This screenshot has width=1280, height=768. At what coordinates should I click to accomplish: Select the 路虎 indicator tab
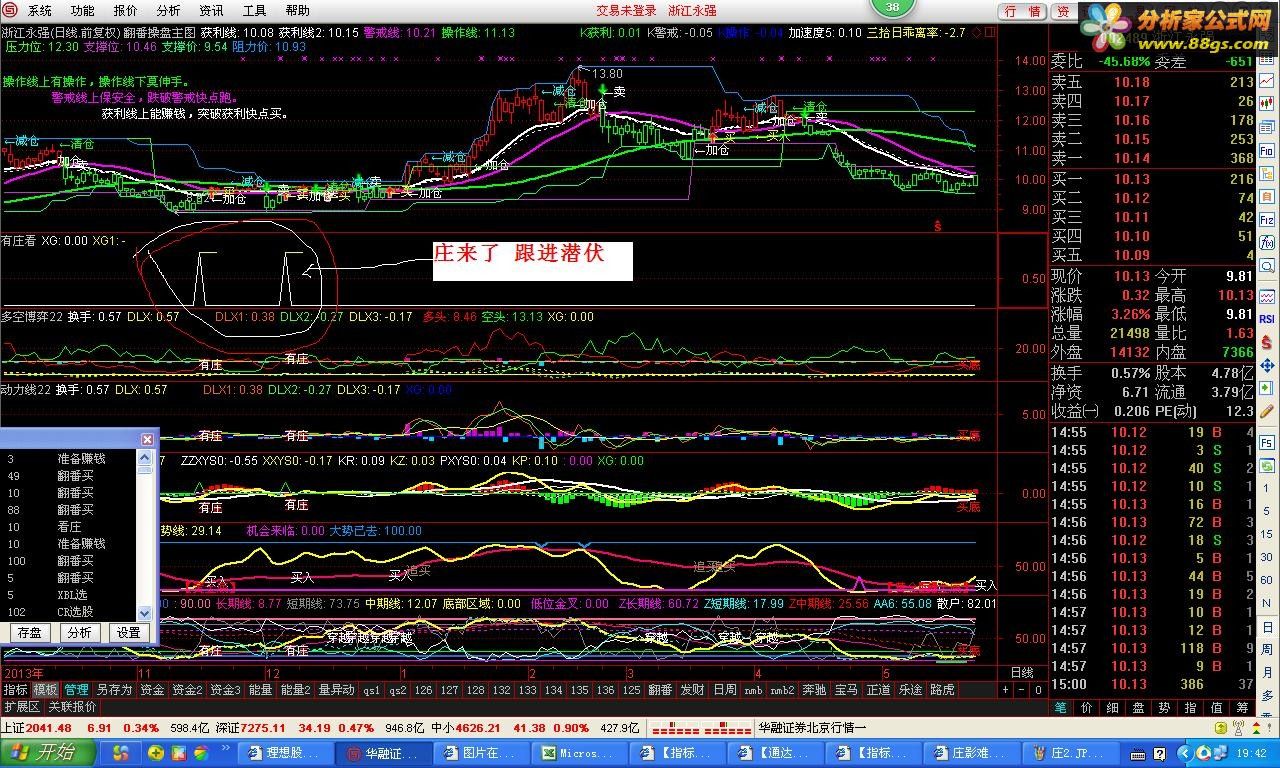pyautogui.click(x=942, y=690)
